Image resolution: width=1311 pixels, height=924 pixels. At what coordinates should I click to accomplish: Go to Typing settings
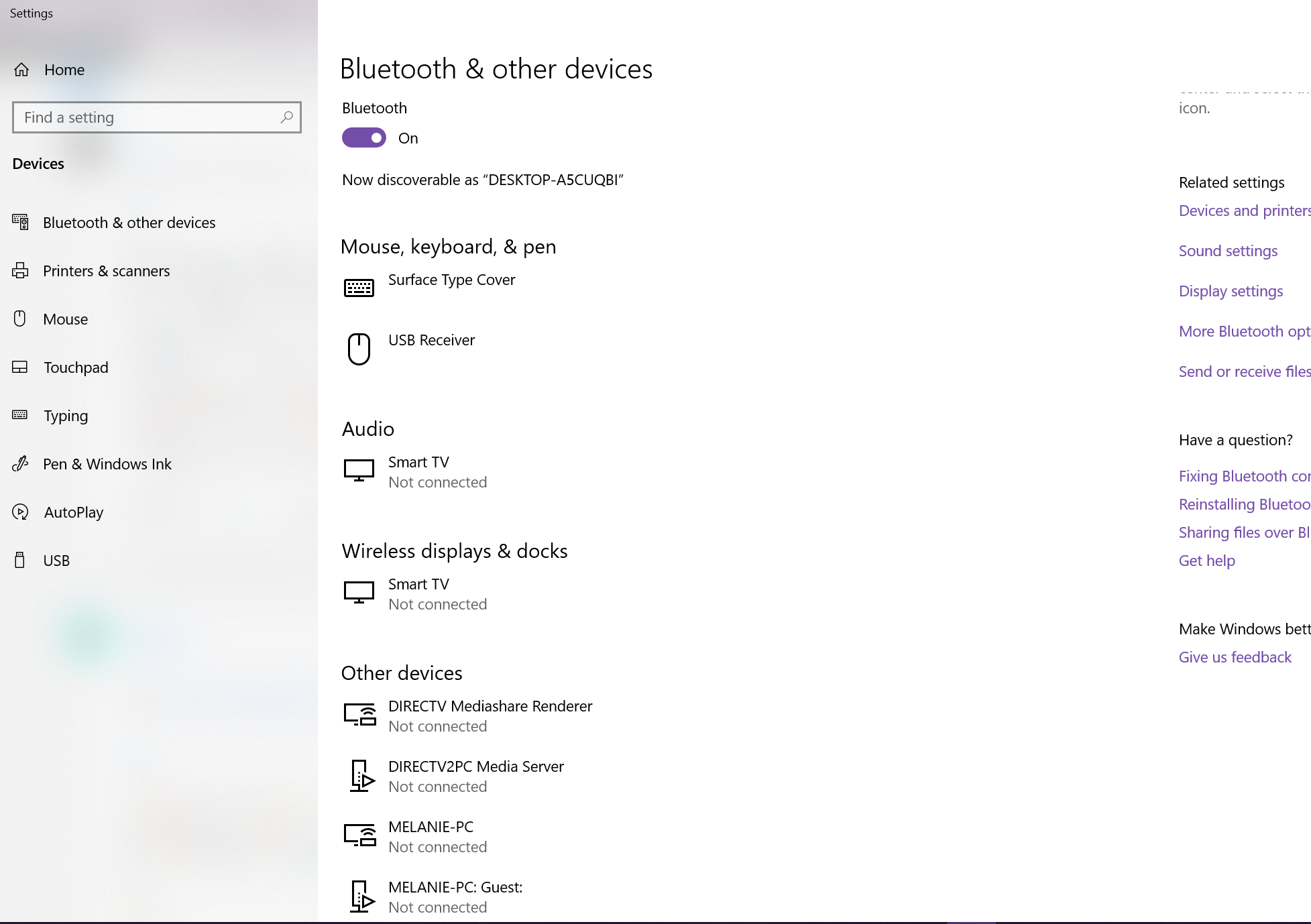pos(66,416)
